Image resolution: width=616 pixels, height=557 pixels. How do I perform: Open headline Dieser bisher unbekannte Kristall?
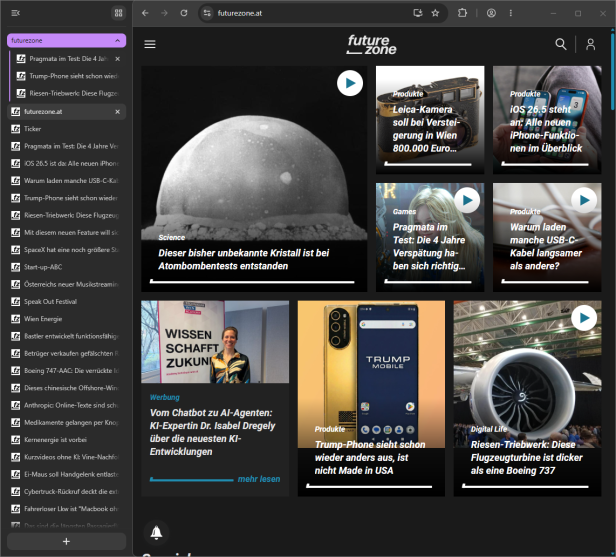coord(244,259)
